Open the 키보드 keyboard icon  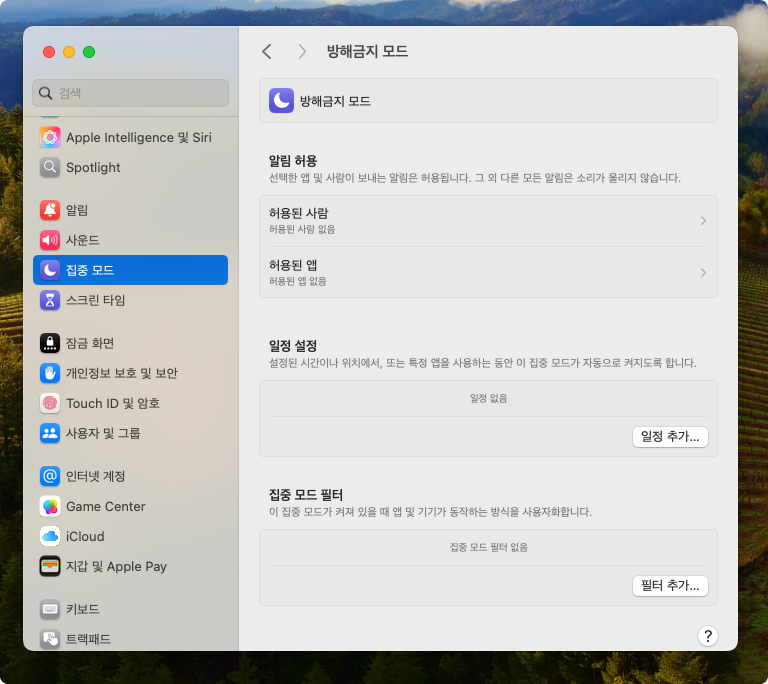click(49, 609)
